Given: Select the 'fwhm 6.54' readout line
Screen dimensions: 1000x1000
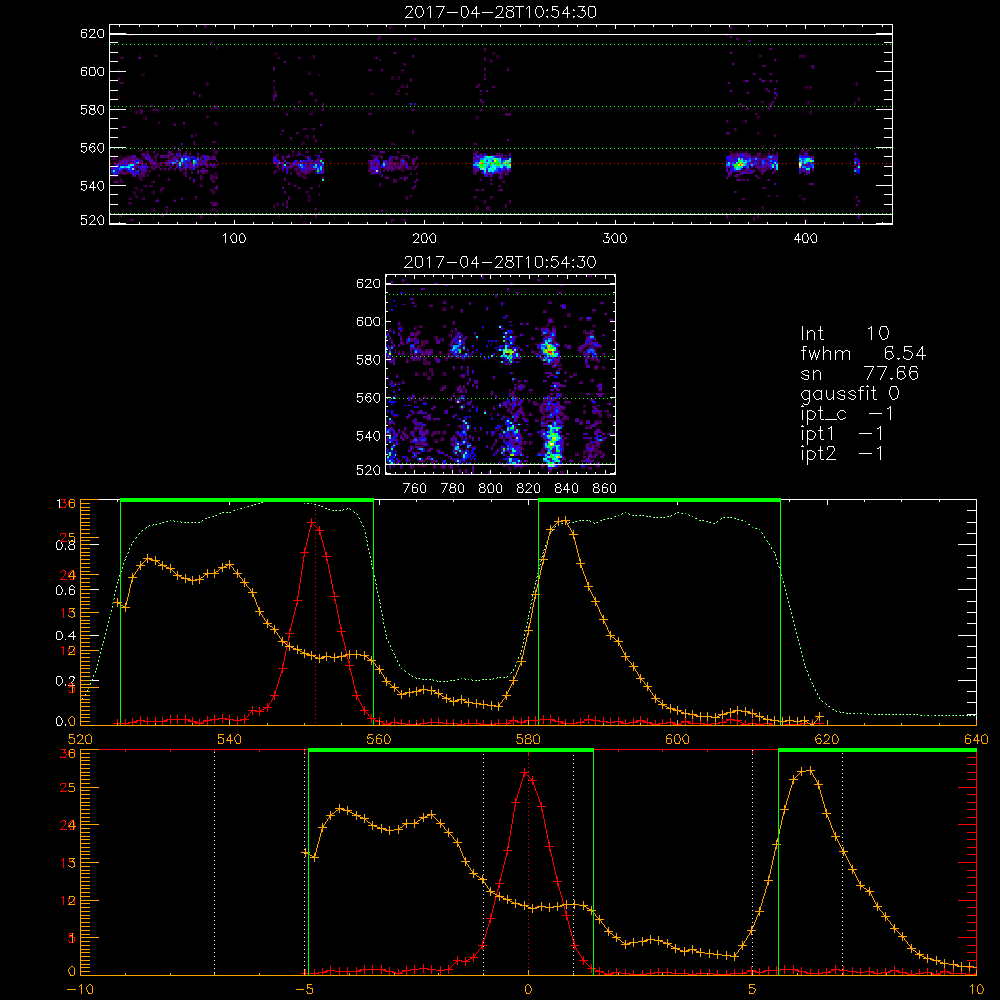Looking at the screenshot, I should pyautogui.click(x=863, y=353).
